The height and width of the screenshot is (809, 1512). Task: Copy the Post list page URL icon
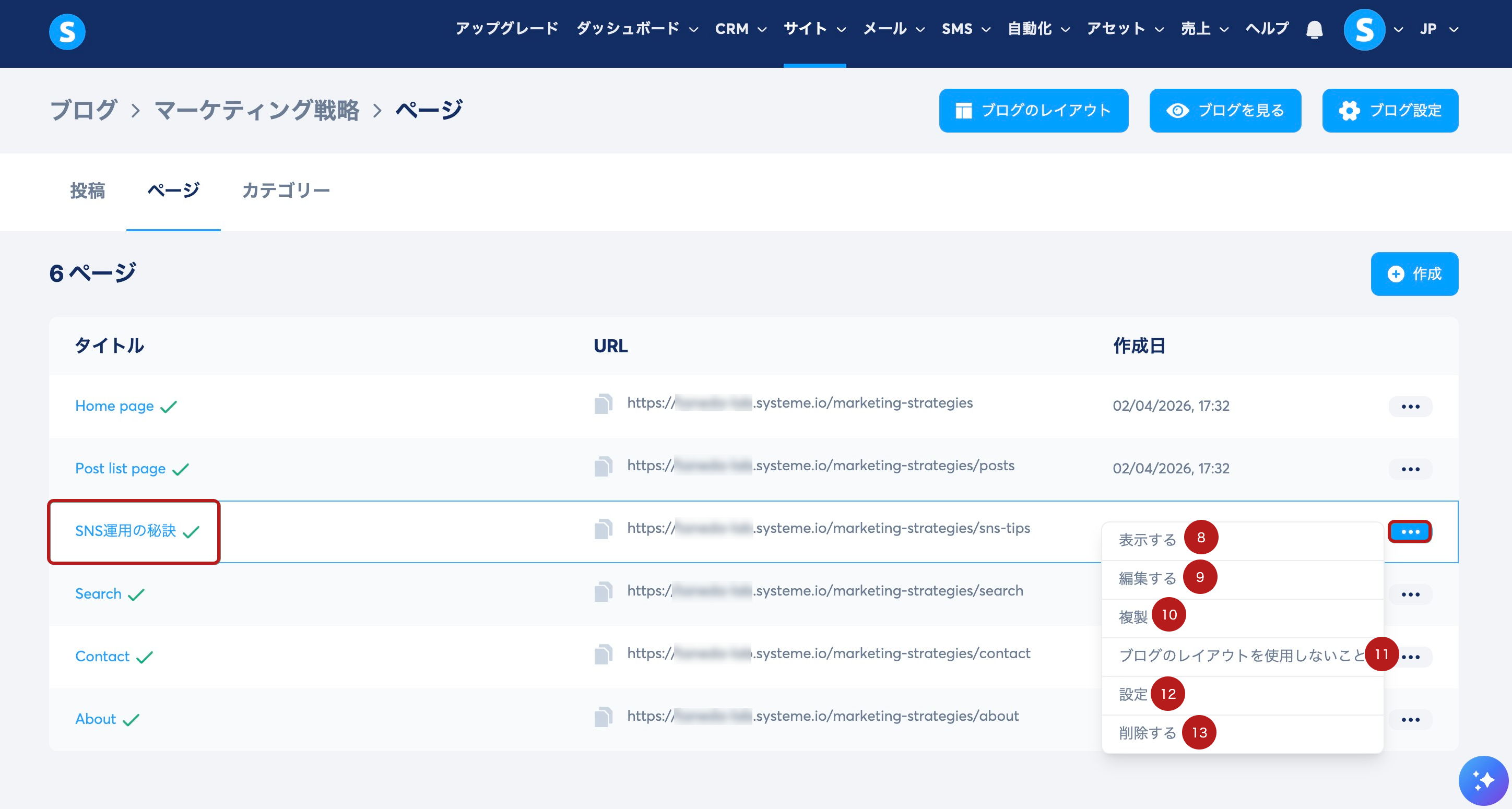pyautogui.click(x=603, y=467)
